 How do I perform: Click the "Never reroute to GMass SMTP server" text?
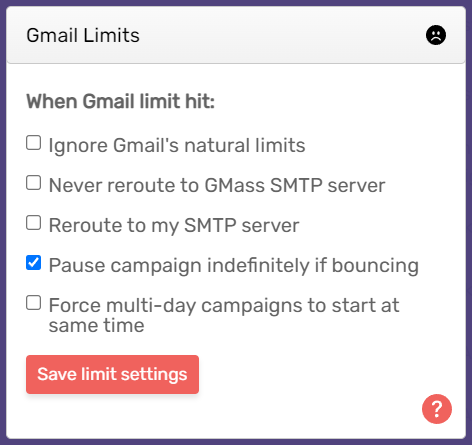click(x=217, y=185)
